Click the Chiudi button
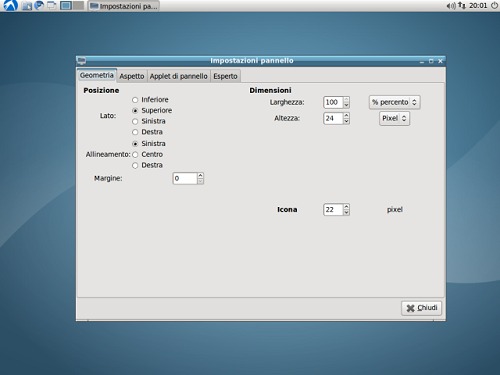Image resolution: width=500 pixels, height=375 pixels. pyautogui.click(x=421, y=308)
